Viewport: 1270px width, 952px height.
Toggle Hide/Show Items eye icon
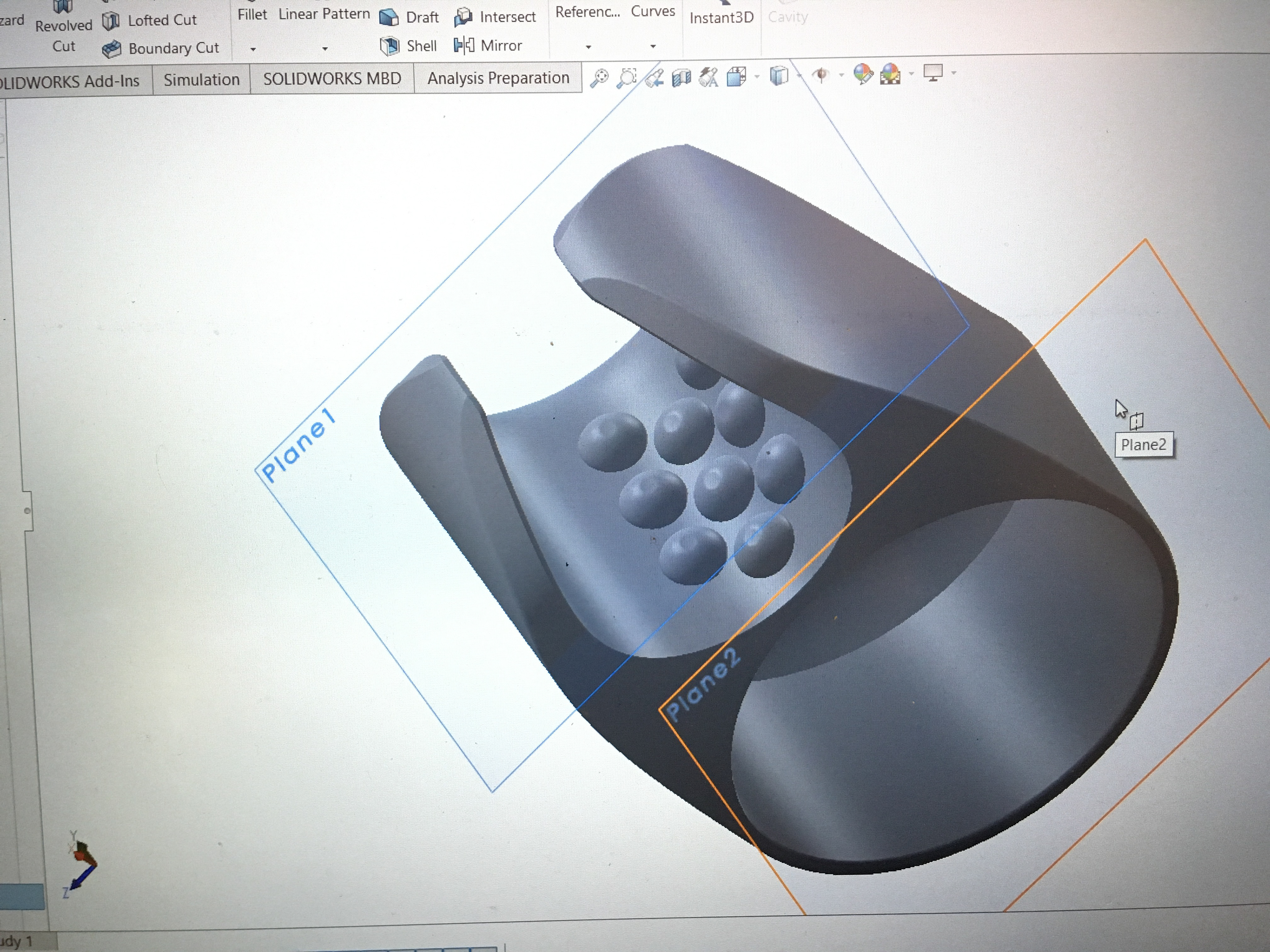pos(822,75)
